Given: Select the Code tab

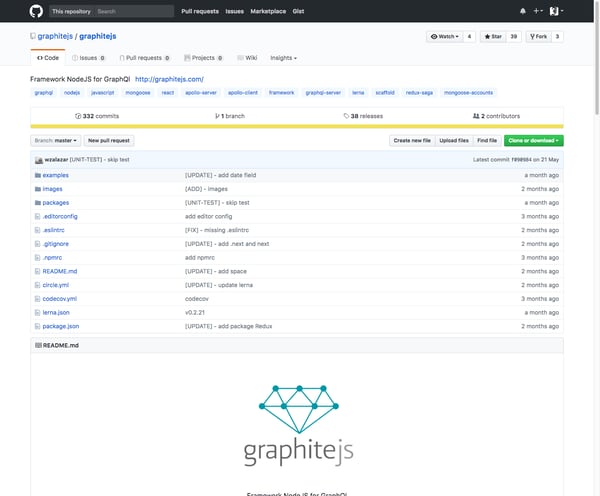Looking at the screenshot, I should click(48, 58).
